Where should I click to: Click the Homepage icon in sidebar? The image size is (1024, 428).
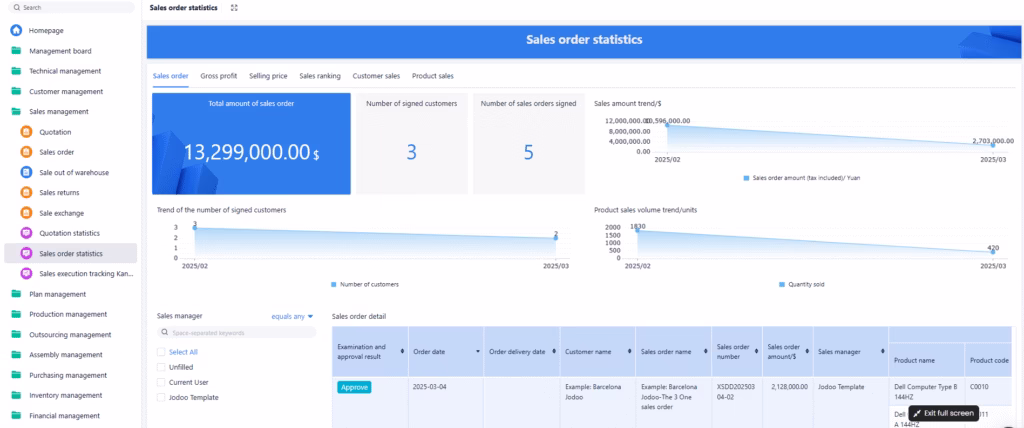(x=16, y=30)
